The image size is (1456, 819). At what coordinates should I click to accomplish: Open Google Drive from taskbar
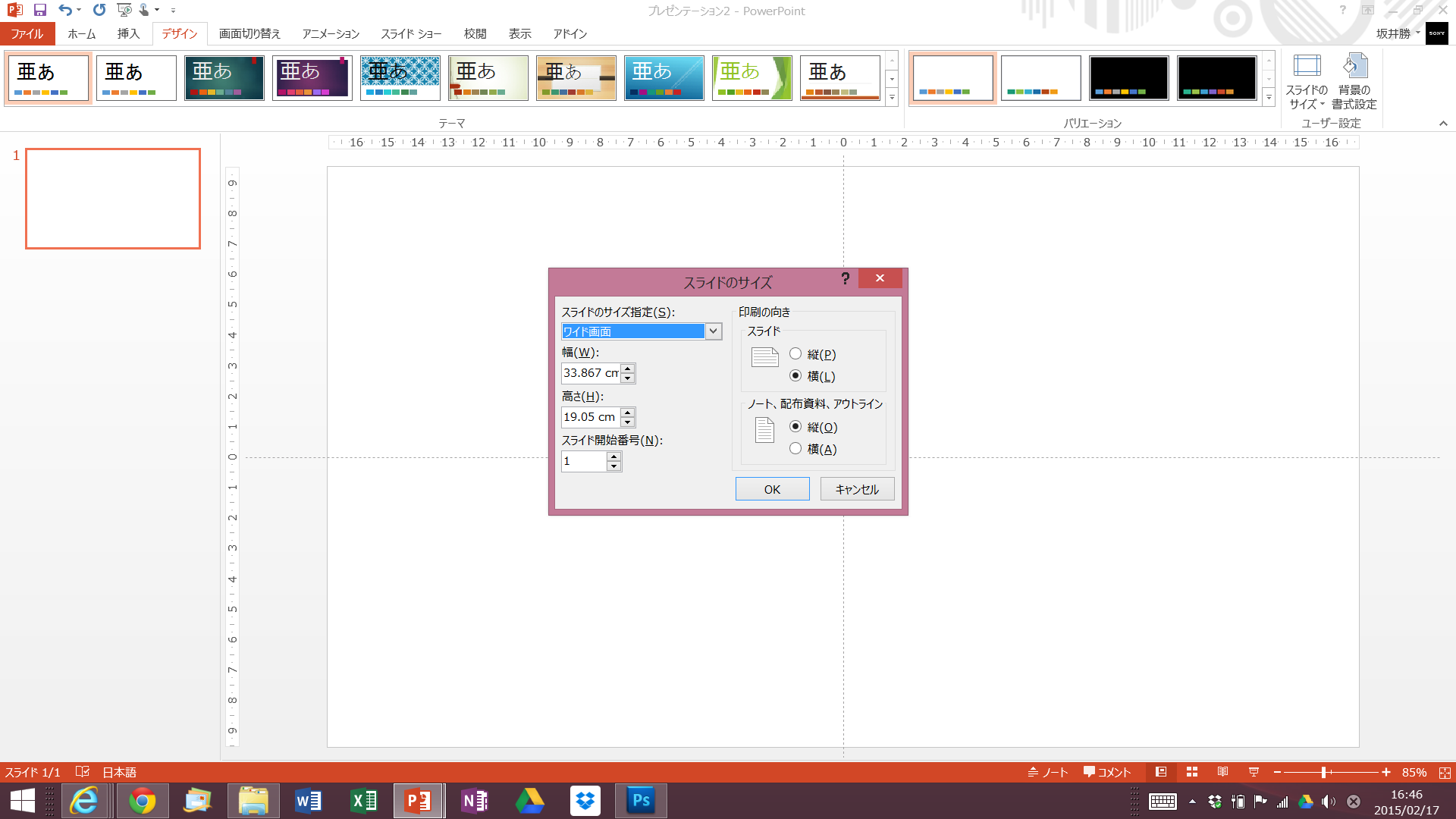coord(530,800)
